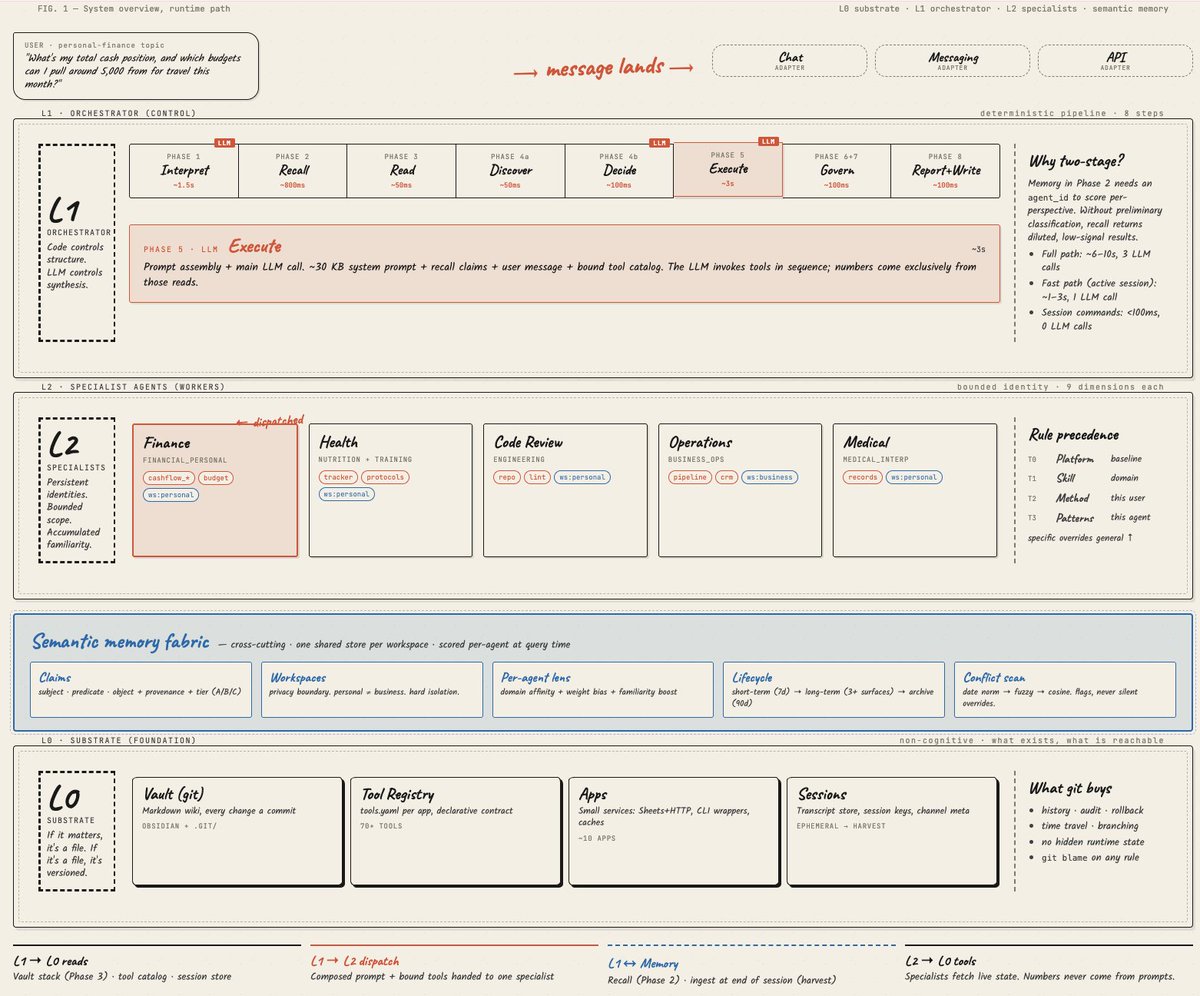Select the Chat adapter box
The image size is (1200, 996).
coord(791,61)
